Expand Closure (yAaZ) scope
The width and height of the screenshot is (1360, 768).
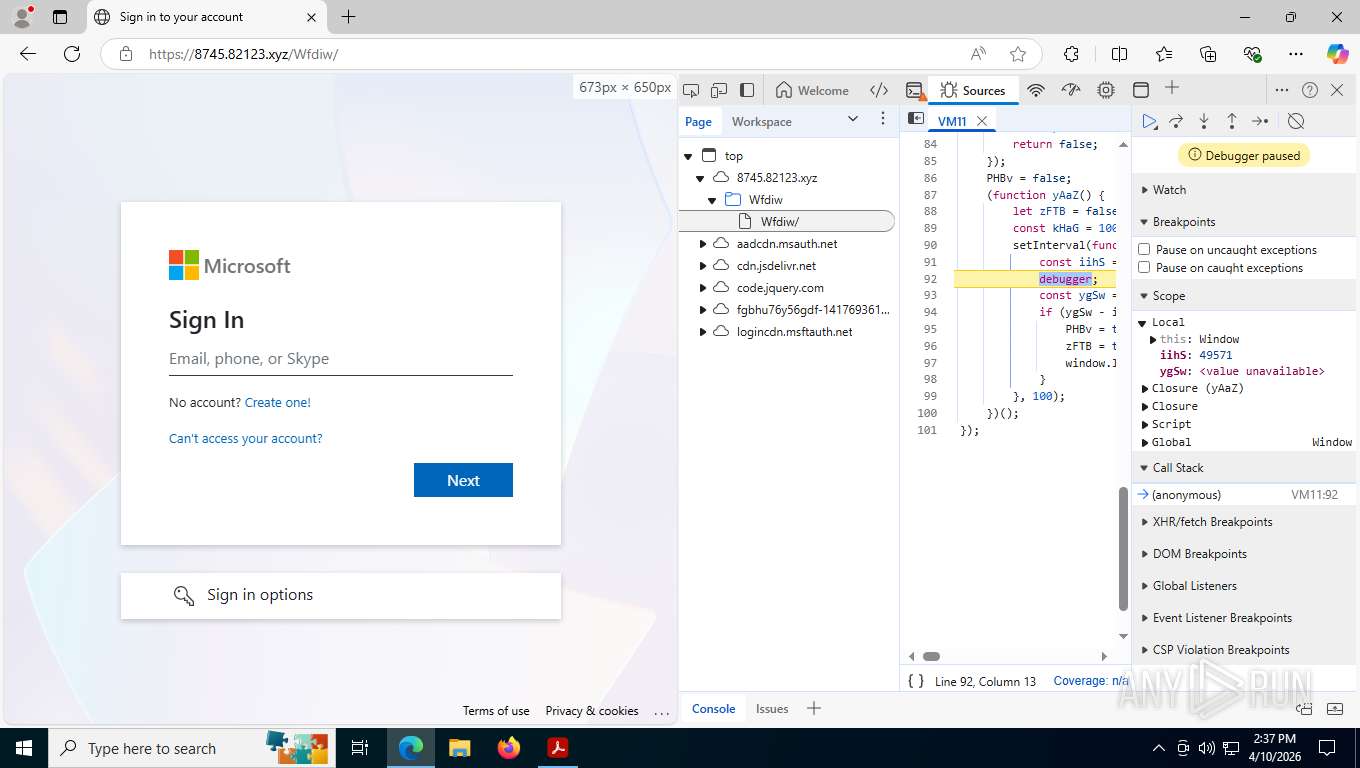click(x=1146, y=388)
